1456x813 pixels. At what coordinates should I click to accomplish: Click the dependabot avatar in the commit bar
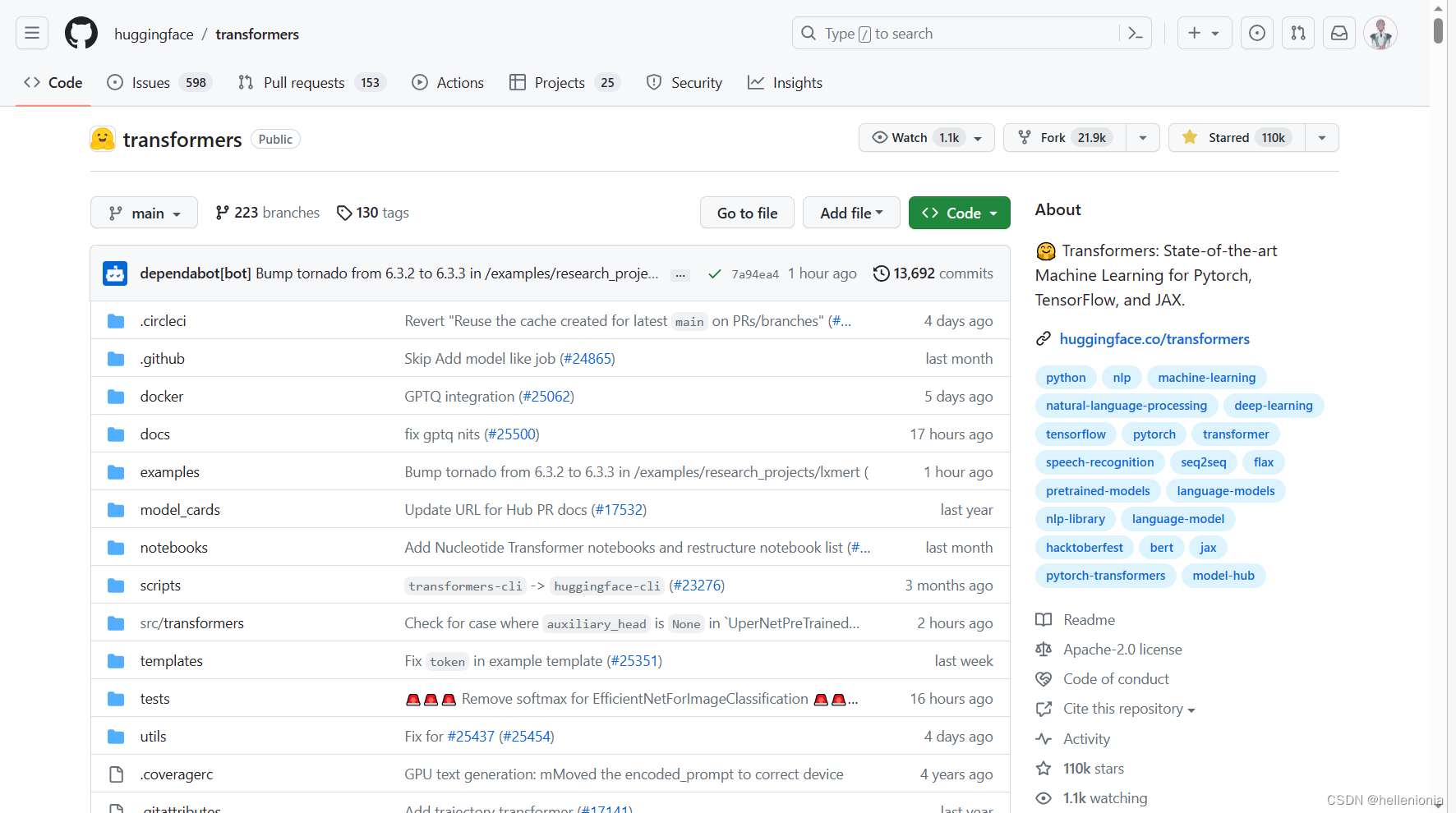pos(115,273)
